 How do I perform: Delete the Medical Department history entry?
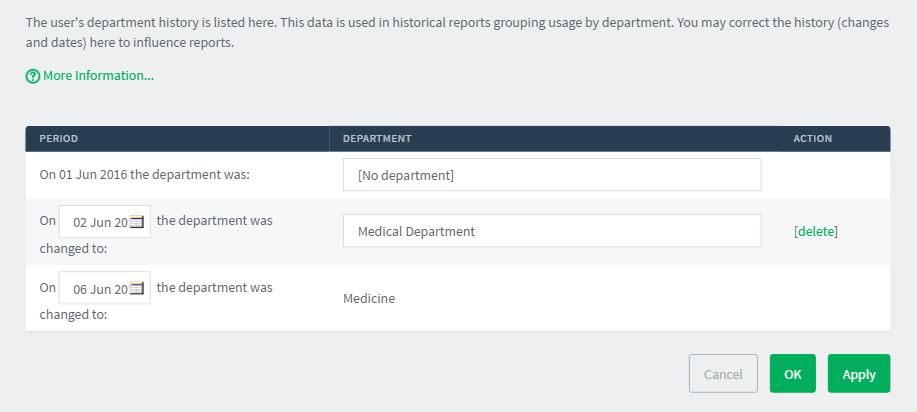point(816,231)
